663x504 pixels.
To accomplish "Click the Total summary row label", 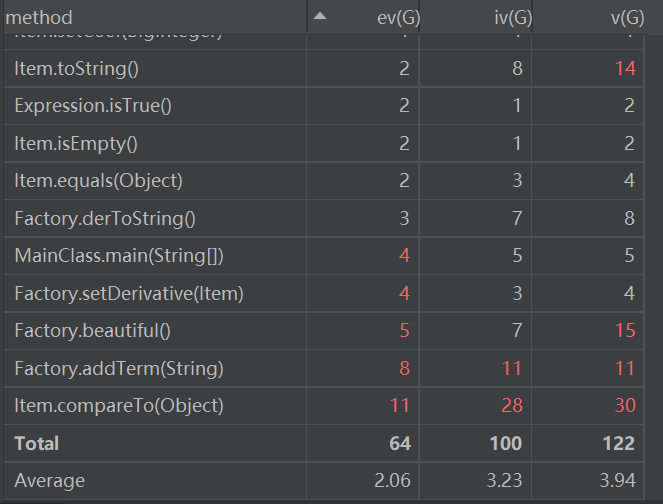I will pos(37,443).
